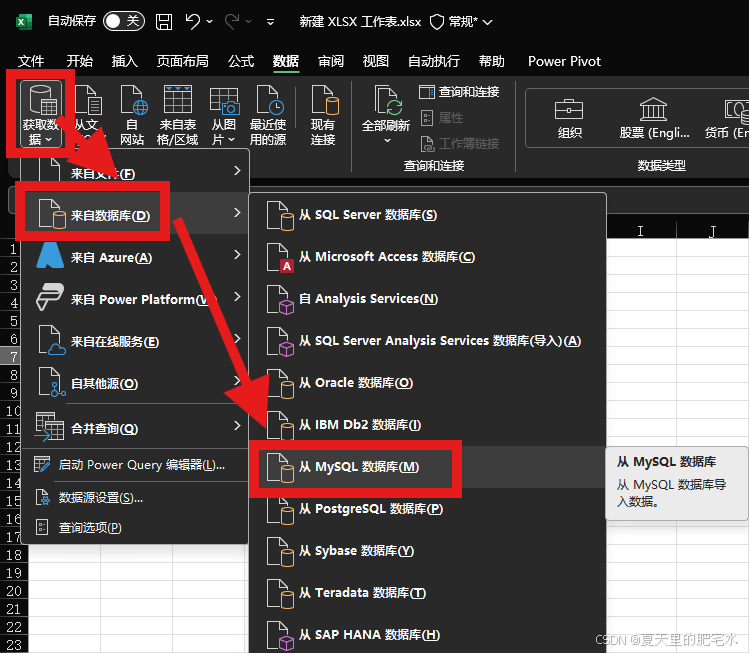749x653 pixels.
Task: Switch to the 视图 tab
Action: click(375, 61)
